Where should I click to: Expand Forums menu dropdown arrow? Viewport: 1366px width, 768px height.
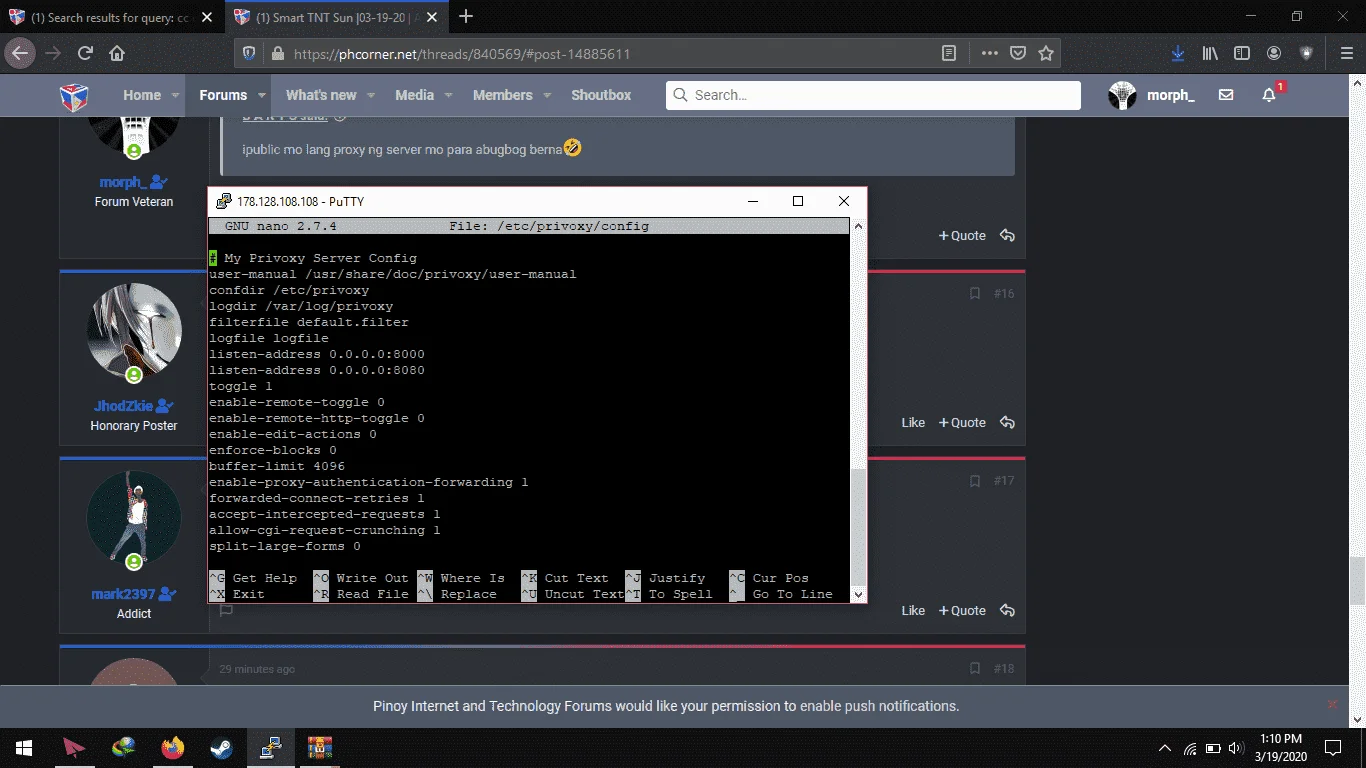262,95
